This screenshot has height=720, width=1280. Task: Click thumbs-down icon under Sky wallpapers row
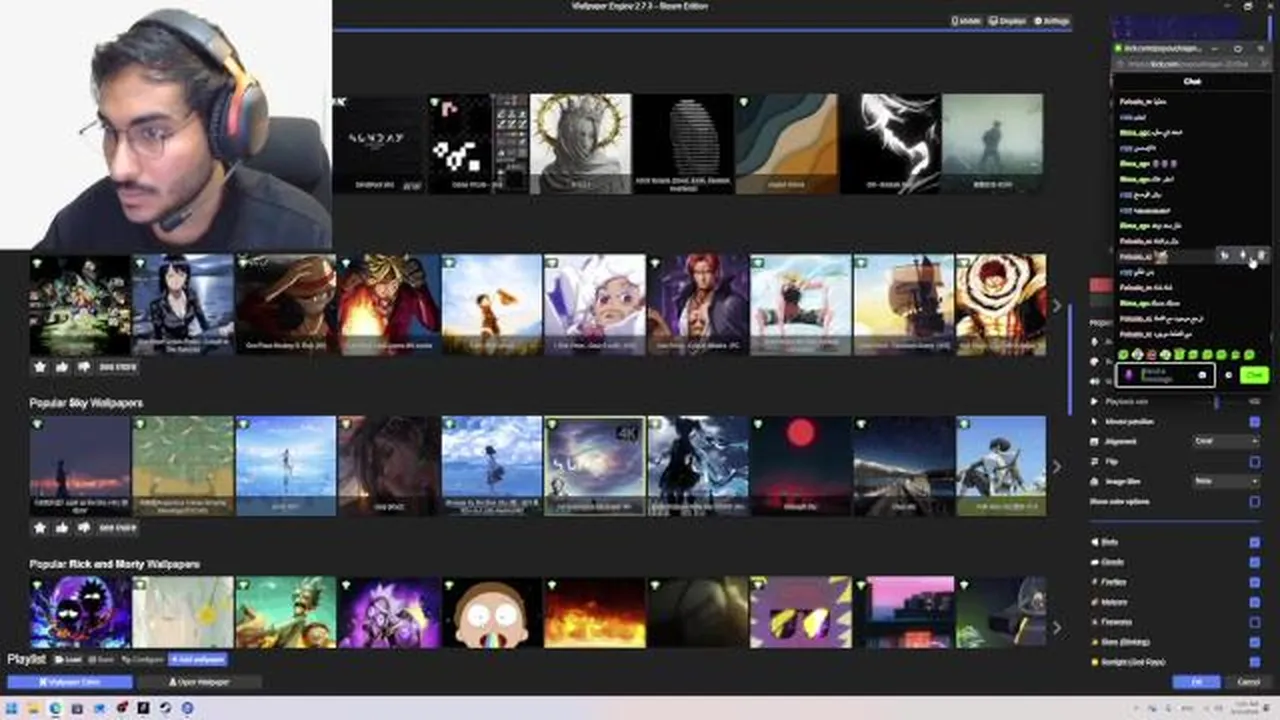(84, 528)
